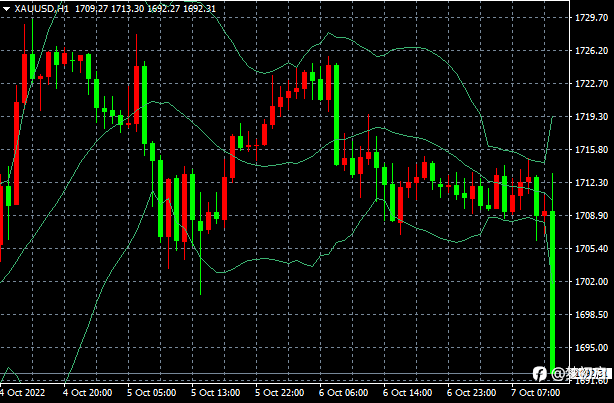This screenshot has height=403, width=614.
Task: Select the 1708.90 price label
Action: pos(591,215)
